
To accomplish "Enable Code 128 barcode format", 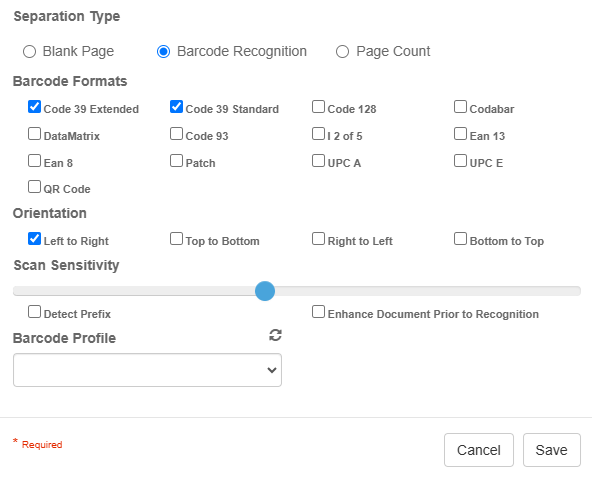I will [318, 107].
